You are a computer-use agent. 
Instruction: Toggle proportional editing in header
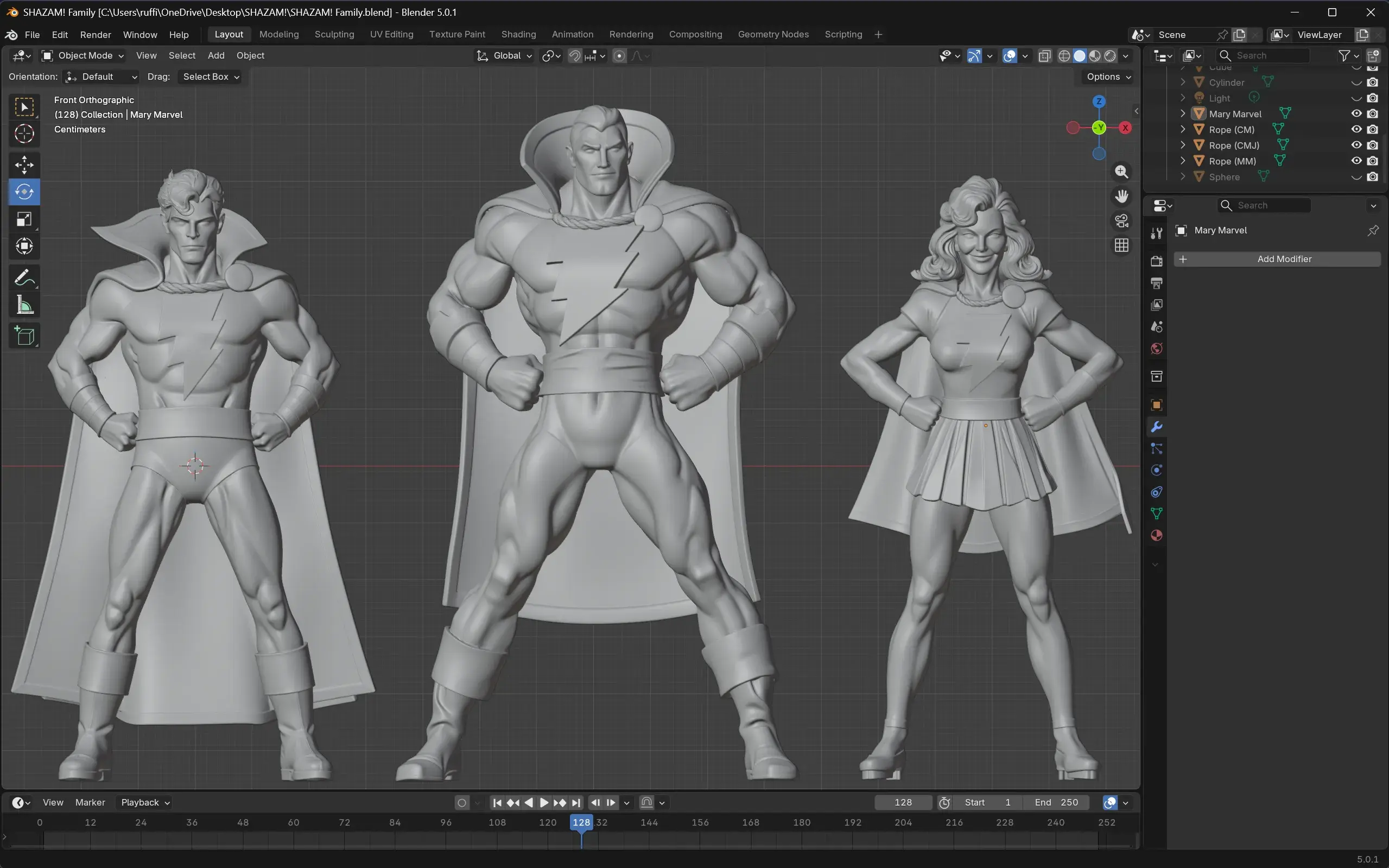click(x=619, y=56)
